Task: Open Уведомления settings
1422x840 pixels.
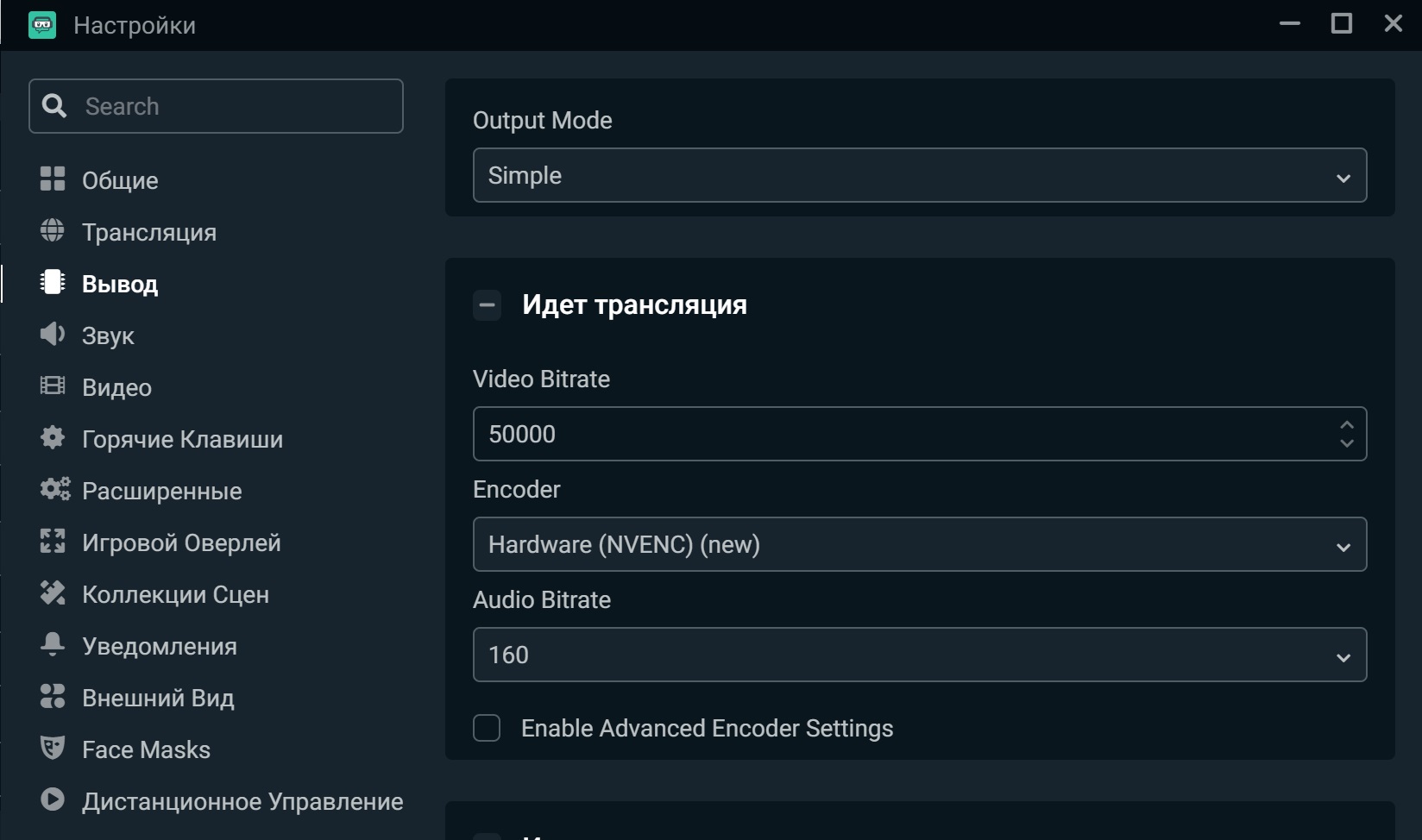Action: (159, 647)
